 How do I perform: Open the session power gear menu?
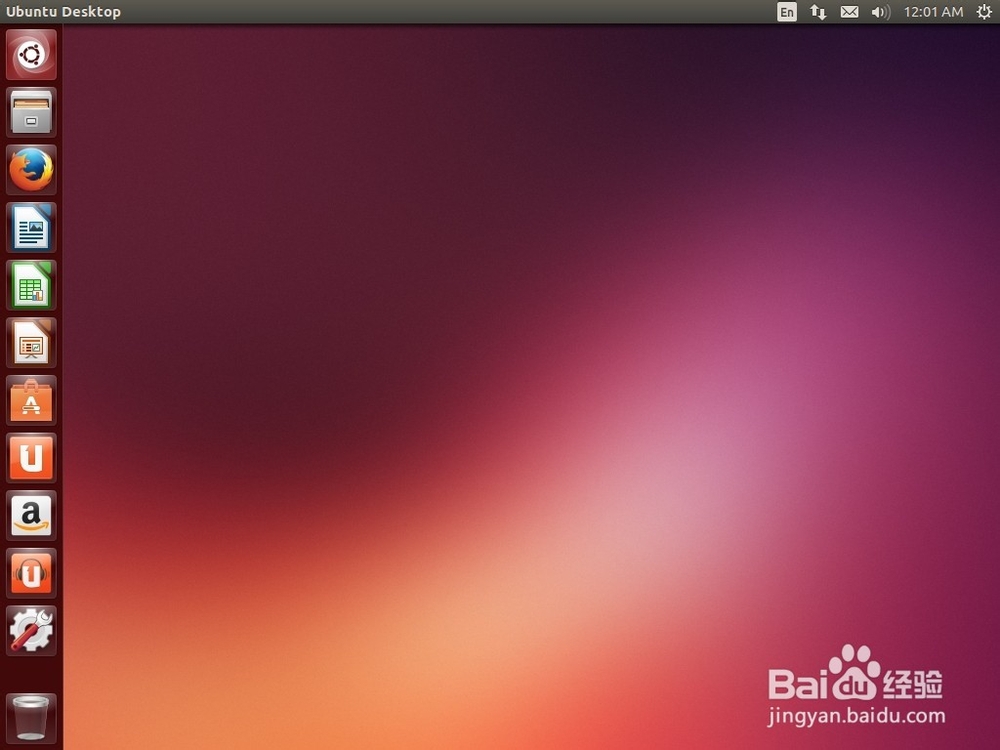coord(984,12)
